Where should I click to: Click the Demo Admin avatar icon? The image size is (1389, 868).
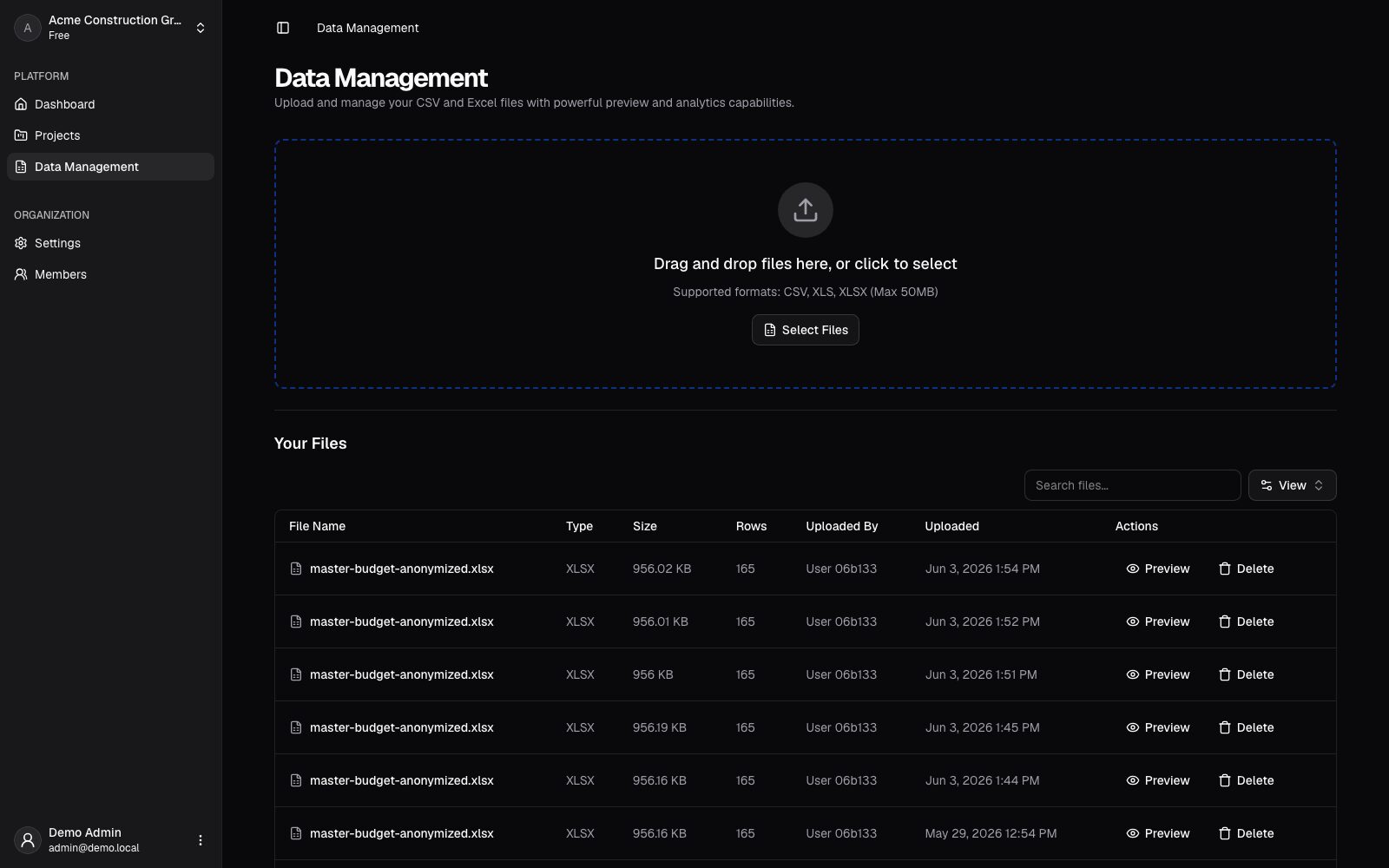[28, 840]
